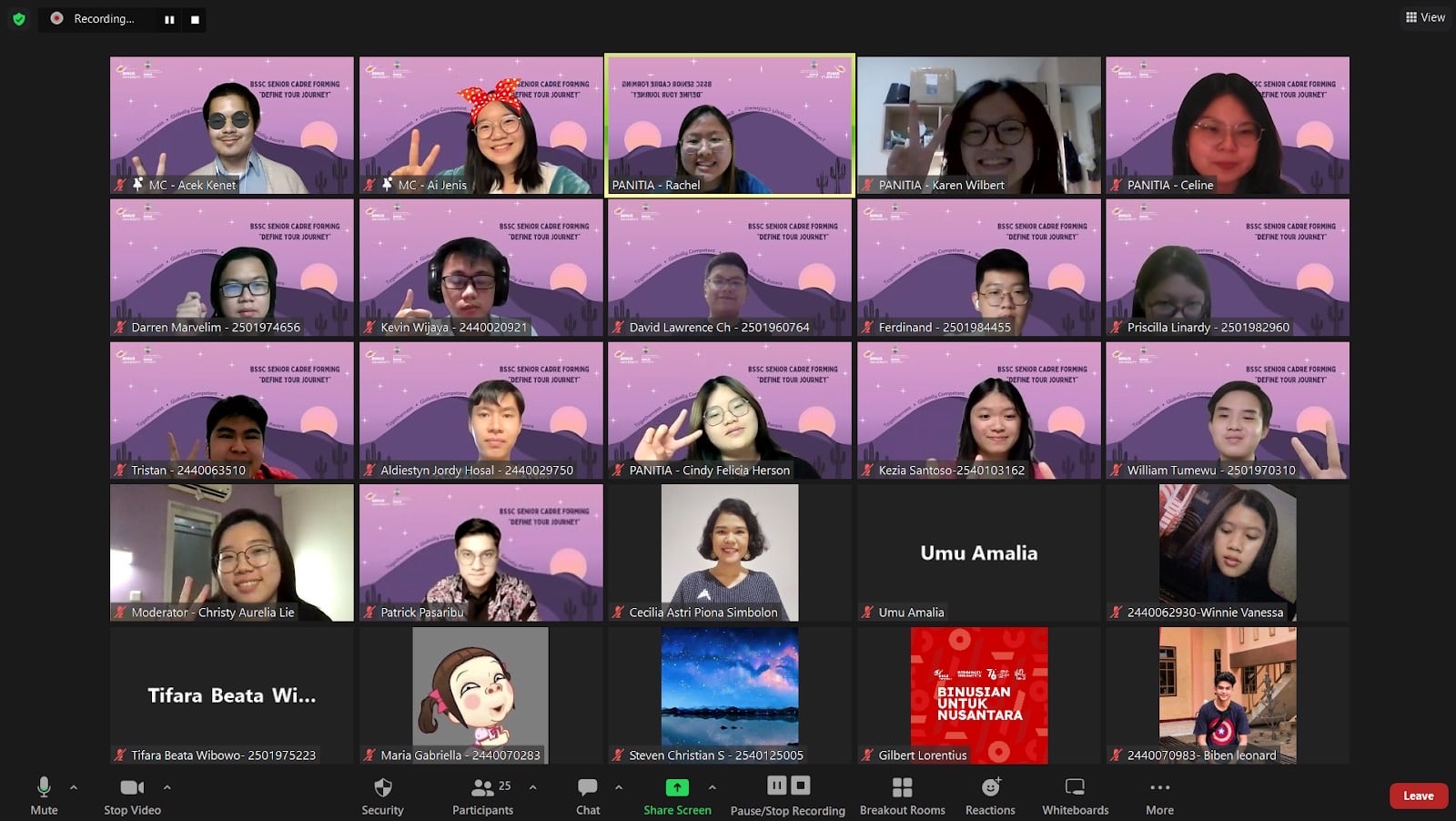The image size is (1456, 821).
Task: Stop the recording using the top square button
Action: pos(195,19)
